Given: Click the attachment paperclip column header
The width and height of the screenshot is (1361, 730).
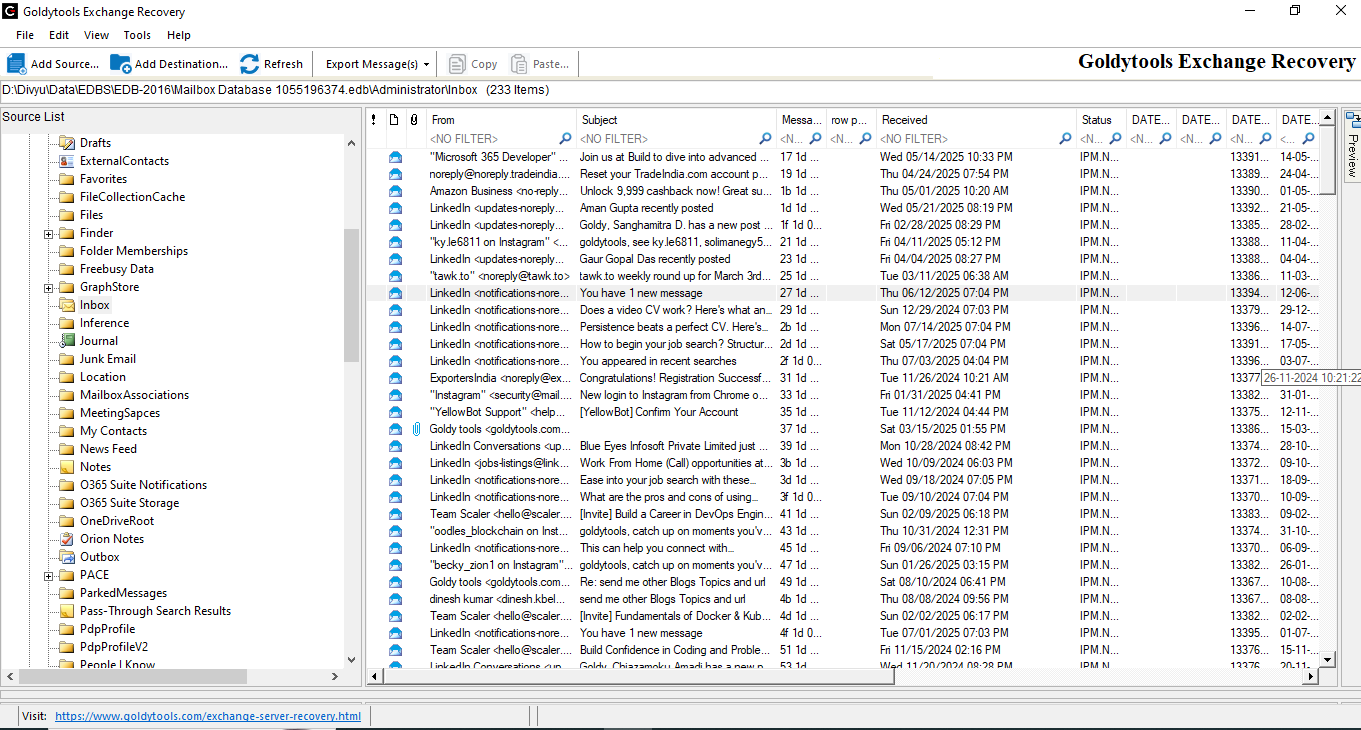Looking at the screenshot, I should pyautogui.click(x=413, y=120).
